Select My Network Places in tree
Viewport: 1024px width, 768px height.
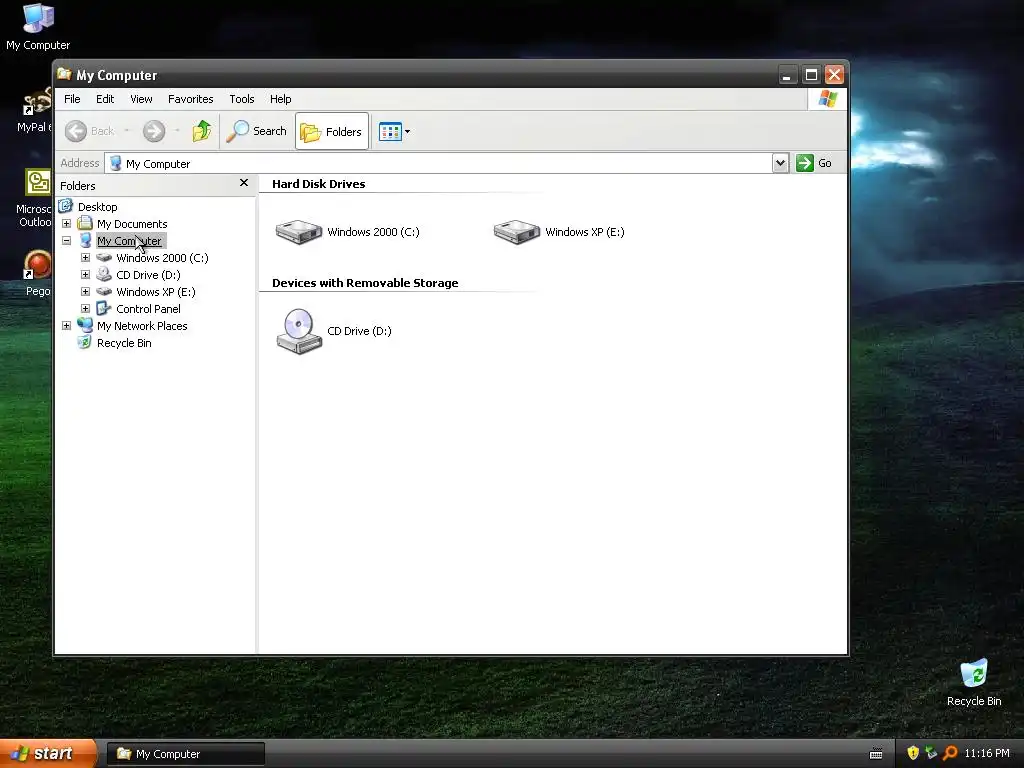coord(142,326)
